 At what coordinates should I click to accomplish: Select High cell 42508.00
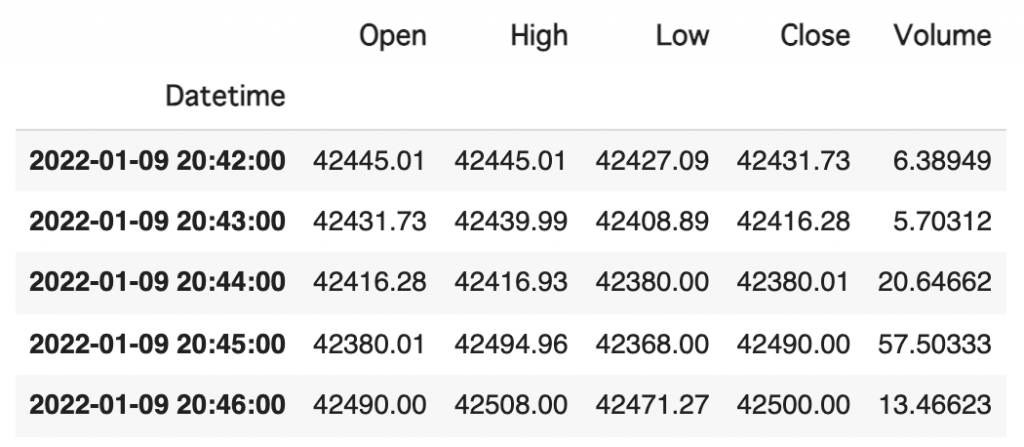pos(511,405)
